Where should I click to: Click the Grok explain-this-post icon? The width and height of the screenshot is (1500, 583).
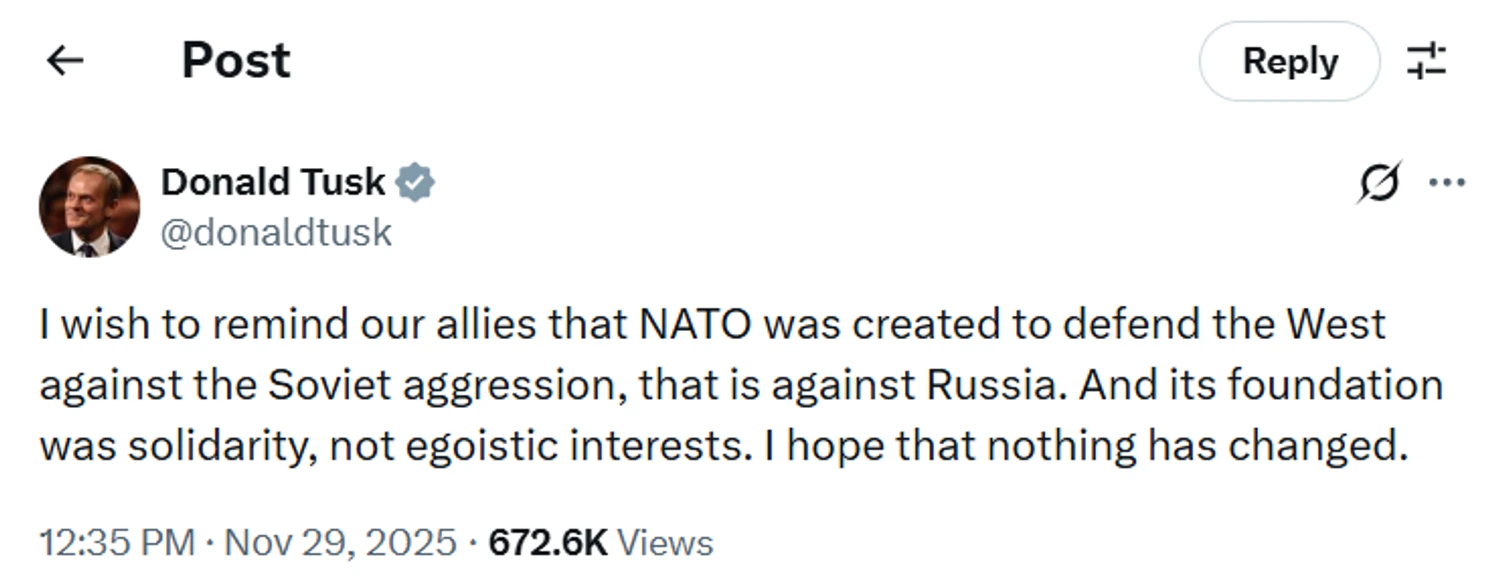pos(1379,183)
